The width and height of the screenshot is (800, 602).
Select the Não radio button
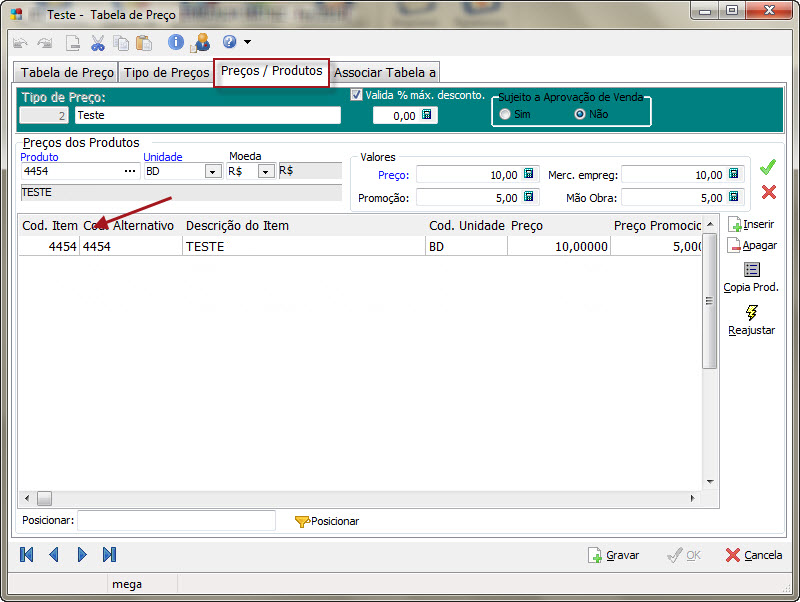(579, 114)
